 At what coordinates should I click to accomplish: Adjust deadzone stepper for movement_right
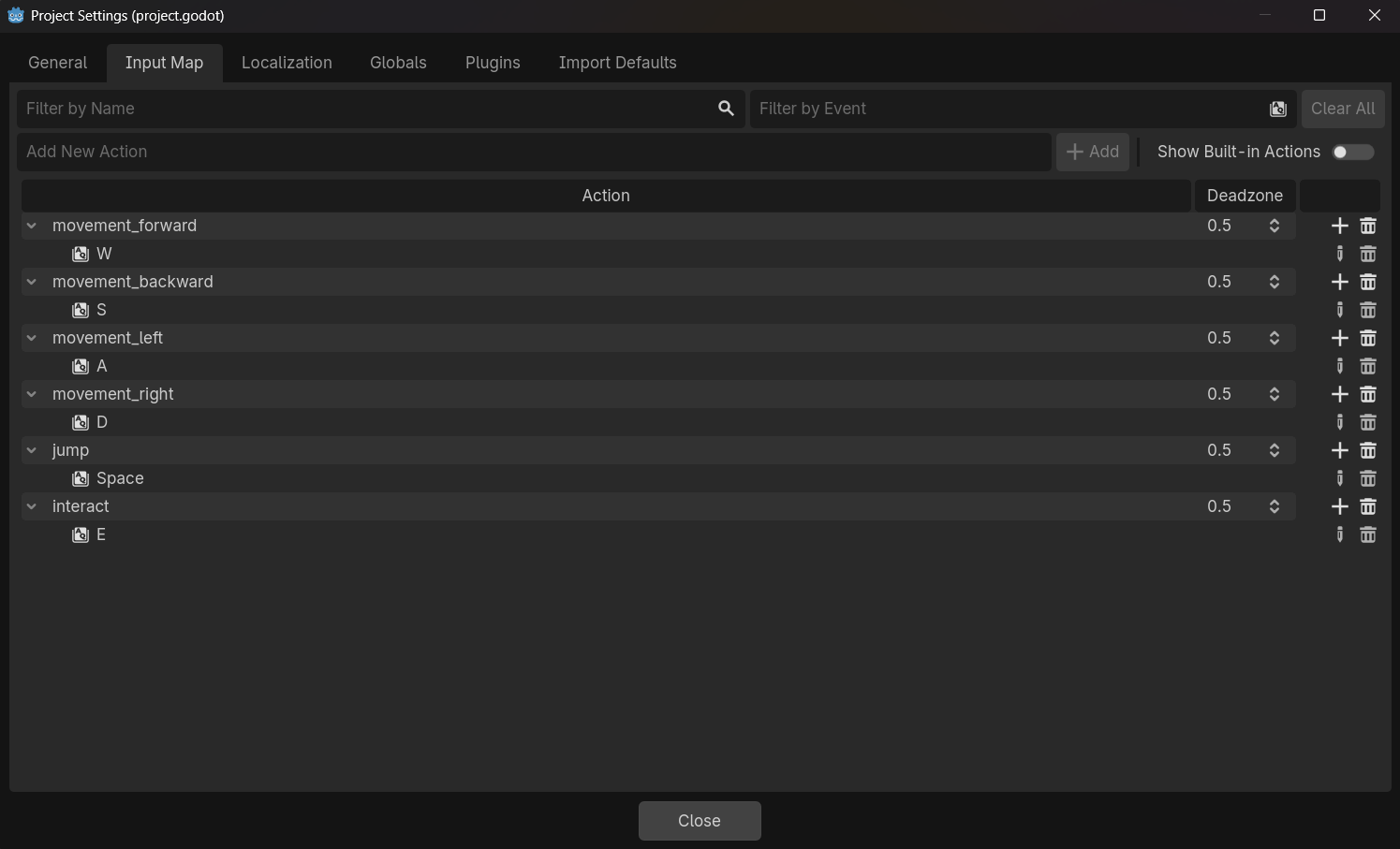pyautogui.click(x=1274, y=394)
